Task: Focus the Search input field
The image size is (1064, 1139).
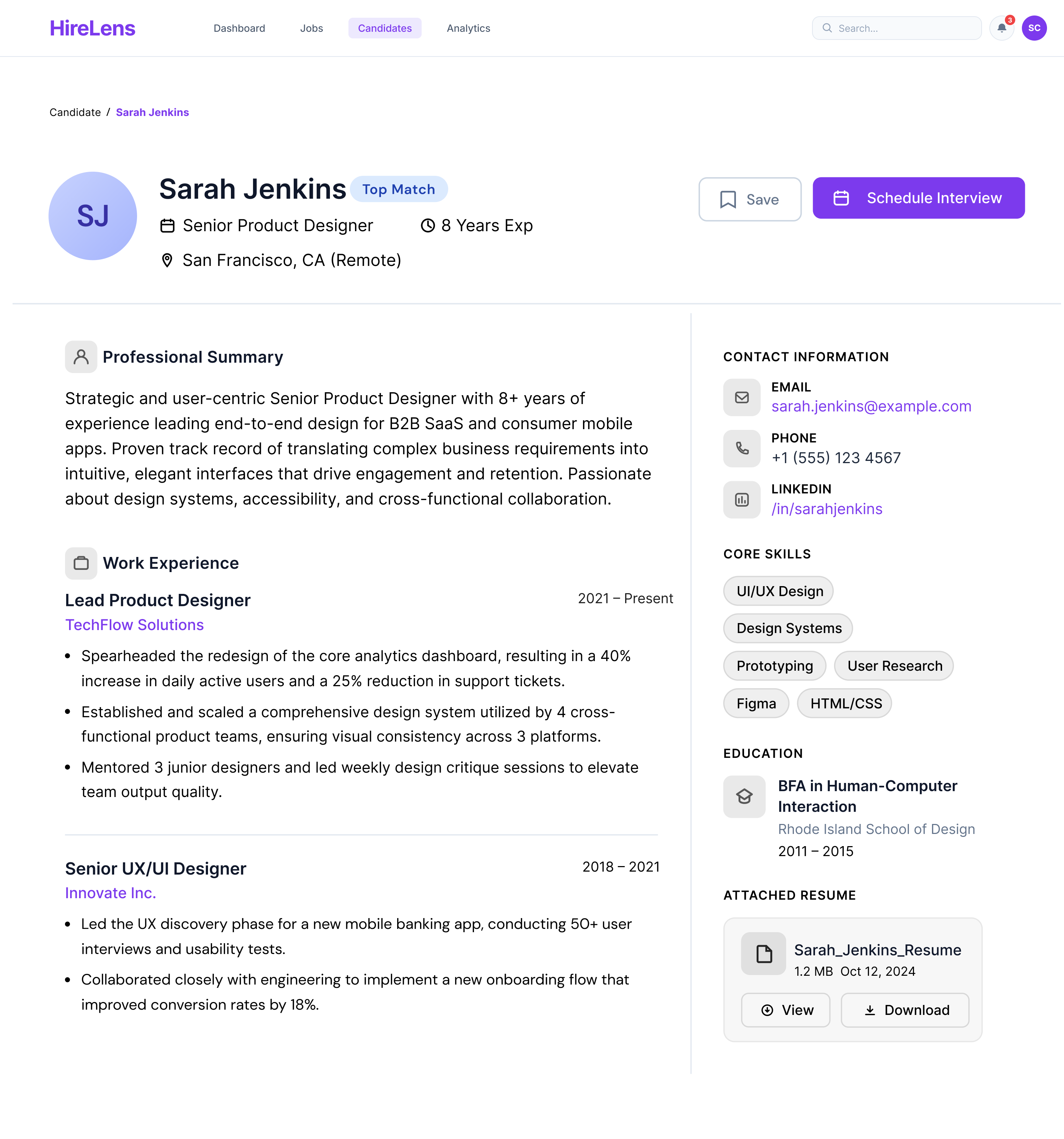Action: click(897, 28)
